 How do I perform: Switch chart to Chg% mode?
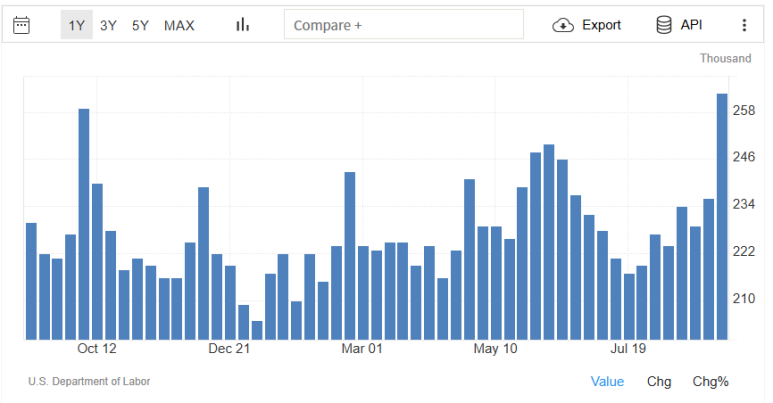click(710, 381)
